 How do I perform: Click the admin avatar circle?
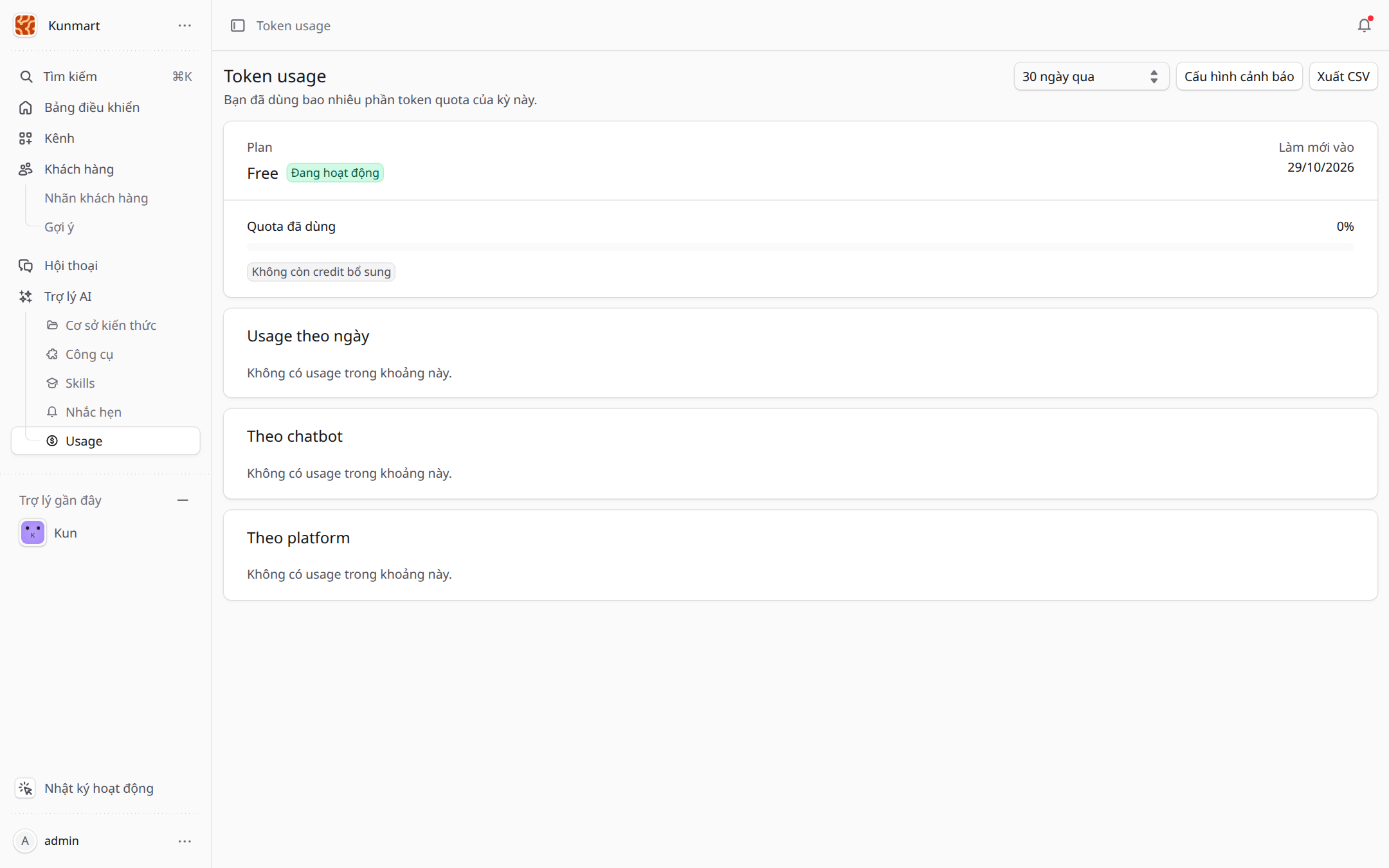coord(25,841)
